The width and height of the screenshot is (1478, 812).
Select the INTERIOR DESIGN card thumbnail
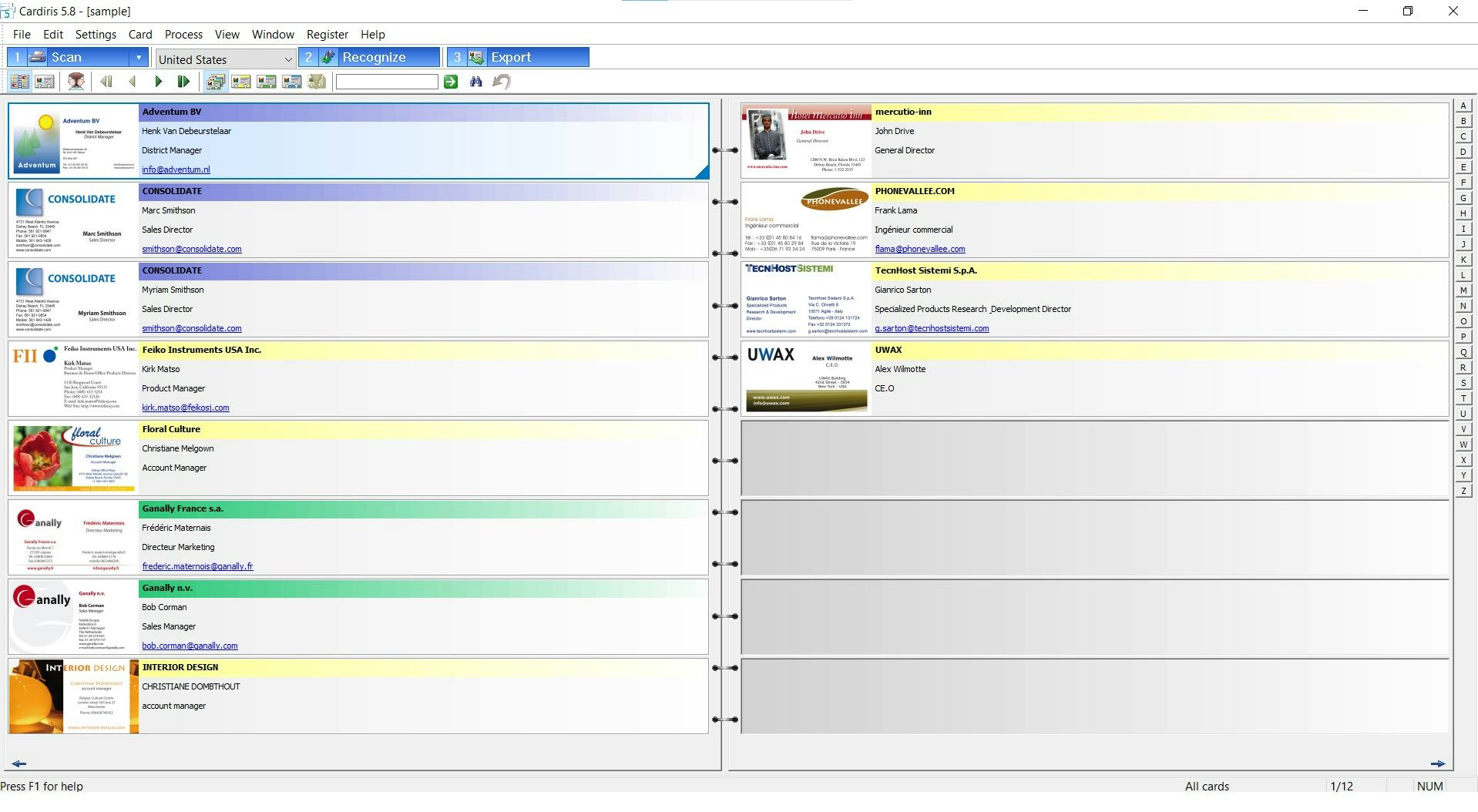[74, 696]
